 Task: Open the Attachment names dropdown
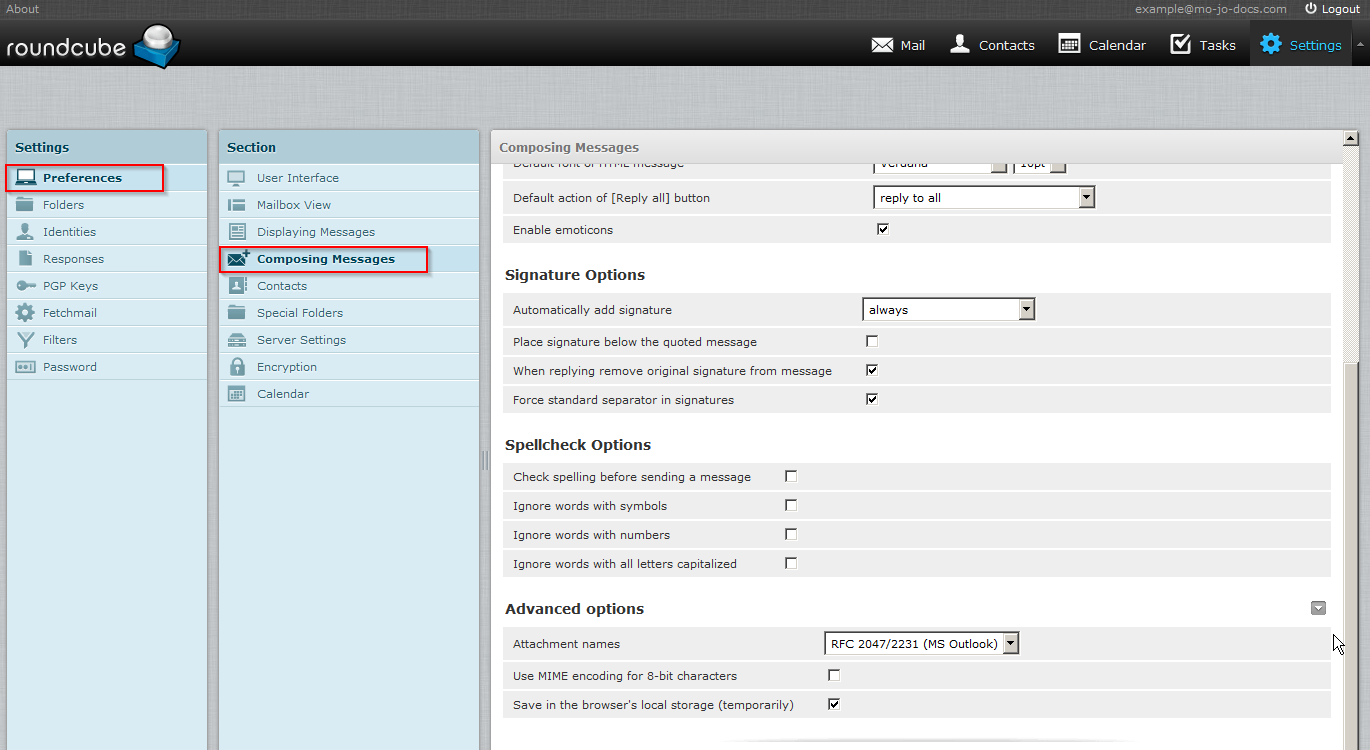coord(920,644)
